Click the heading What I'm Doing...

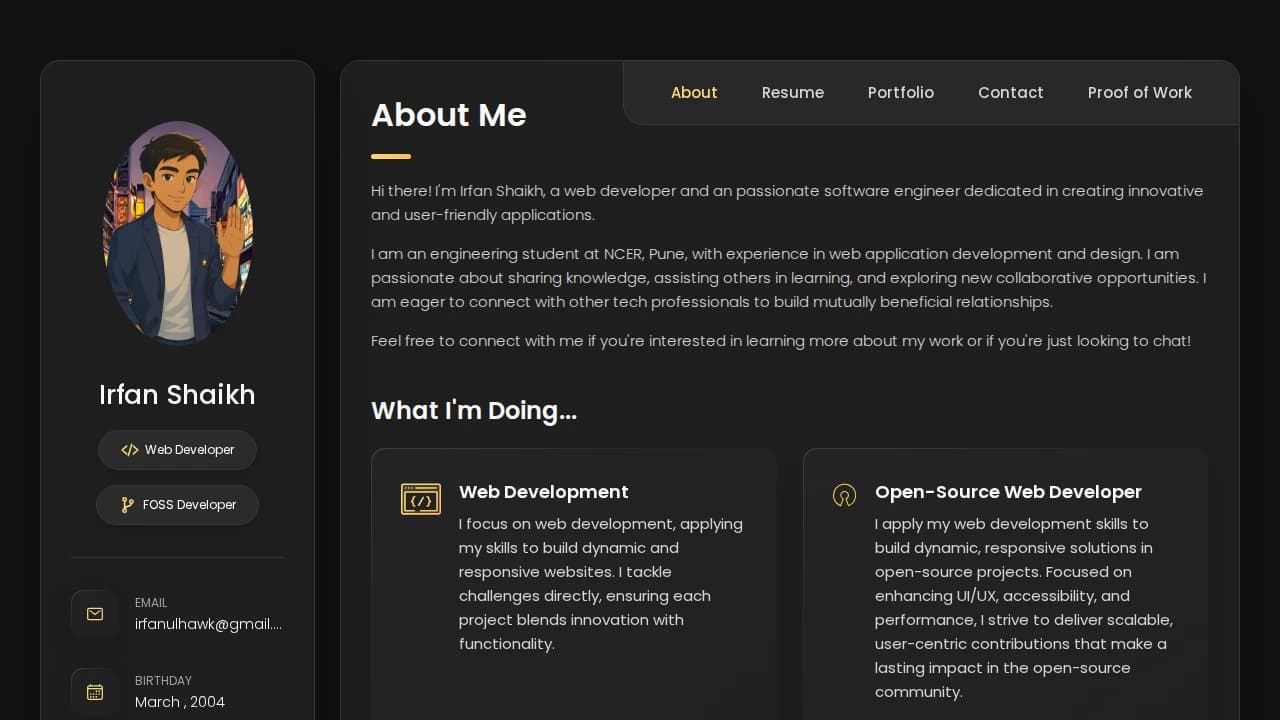474,411
